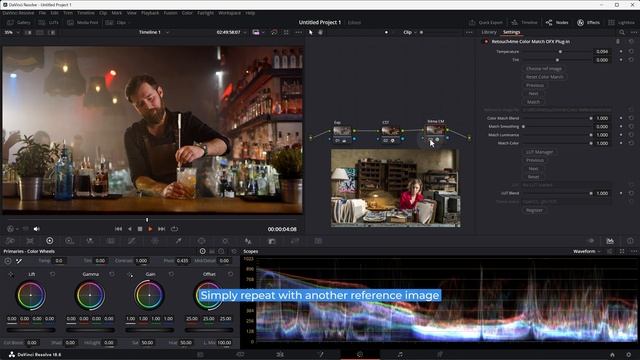Stop playback in the viewer

tap(140, 229)
